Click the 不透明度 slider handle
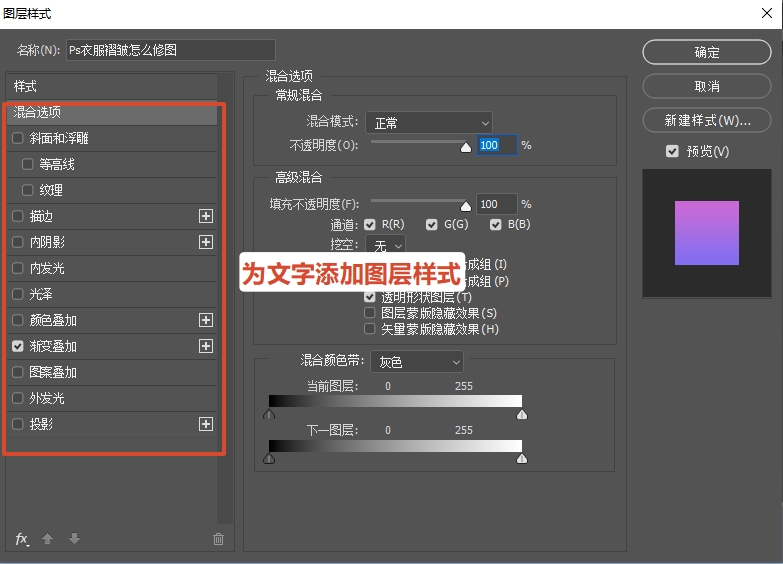This screenshot has width=783, height=564. point(466,147)
